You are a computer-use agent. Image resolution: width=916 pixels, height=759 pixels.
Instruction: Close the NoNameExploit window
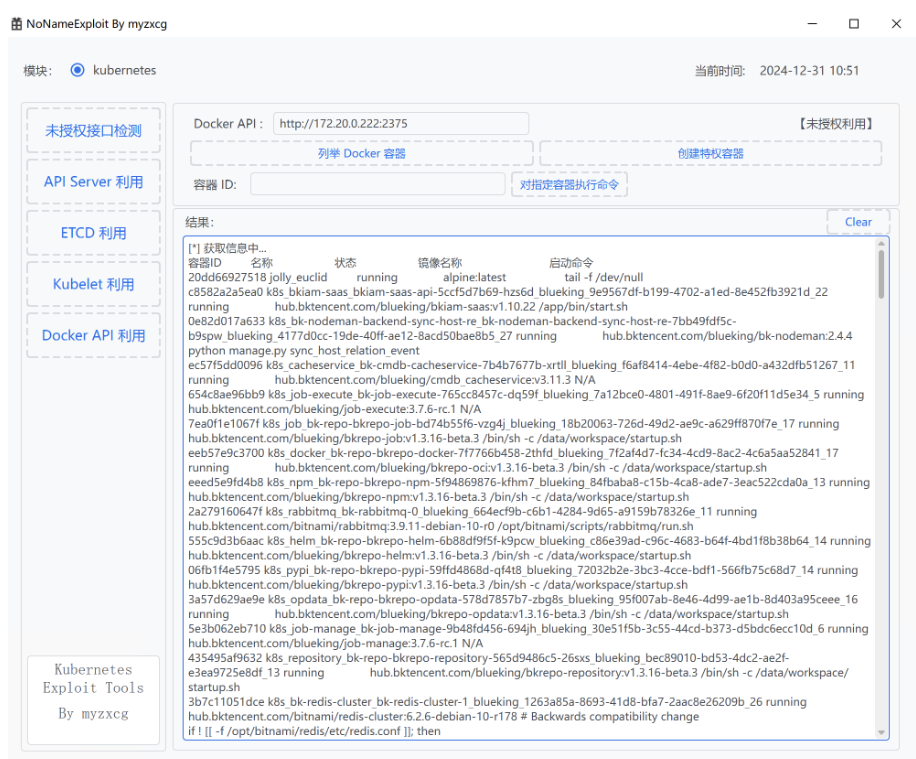[896, 24]
